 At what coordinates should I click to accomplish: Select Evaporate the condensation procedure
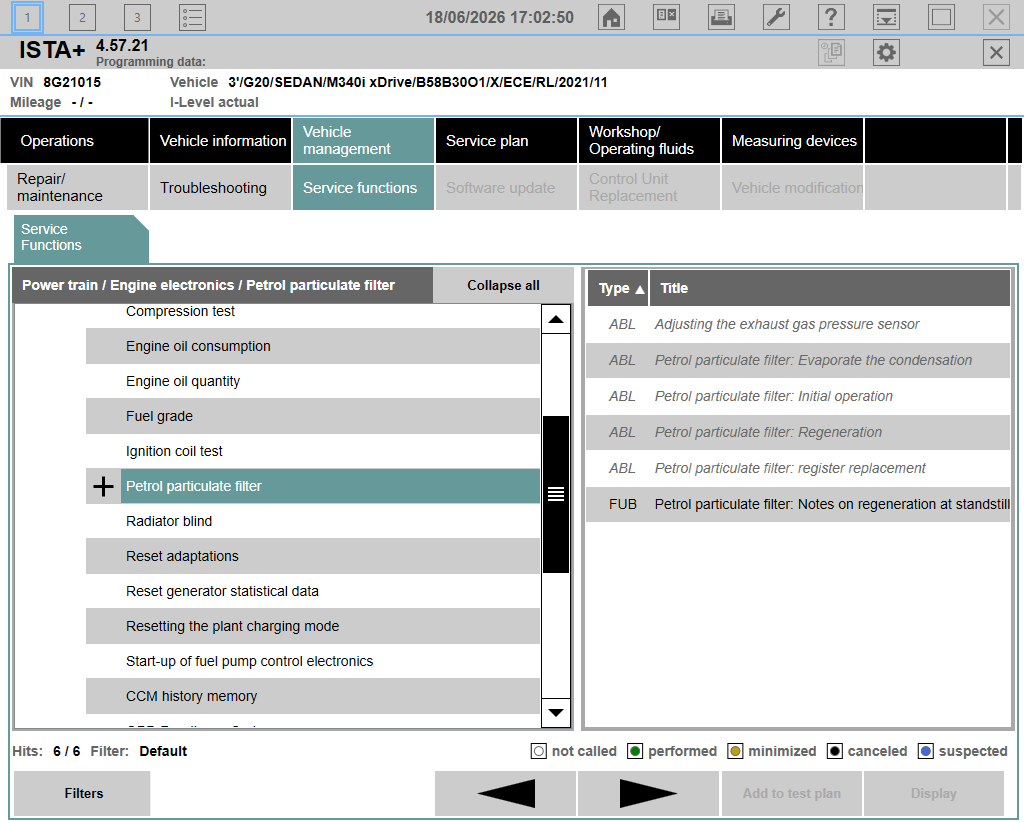pos(798,361)
